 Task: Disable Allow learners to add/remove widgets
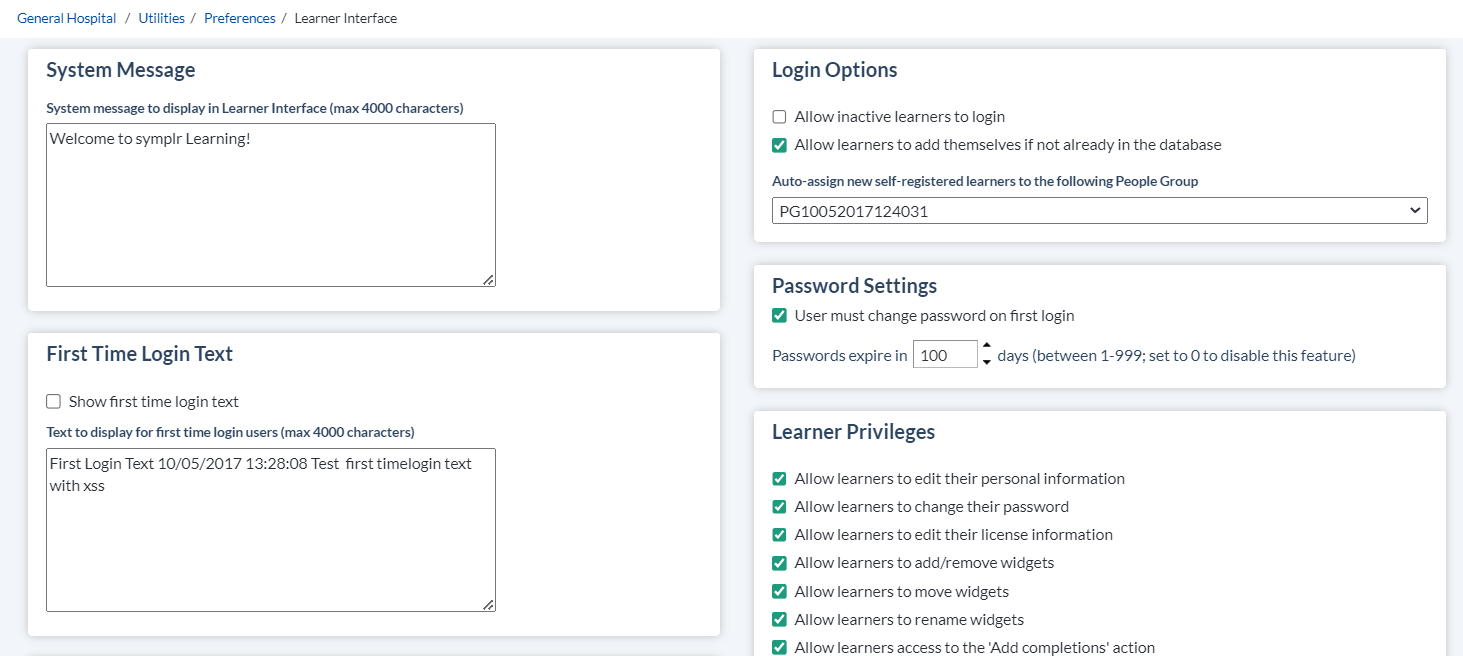780,563
